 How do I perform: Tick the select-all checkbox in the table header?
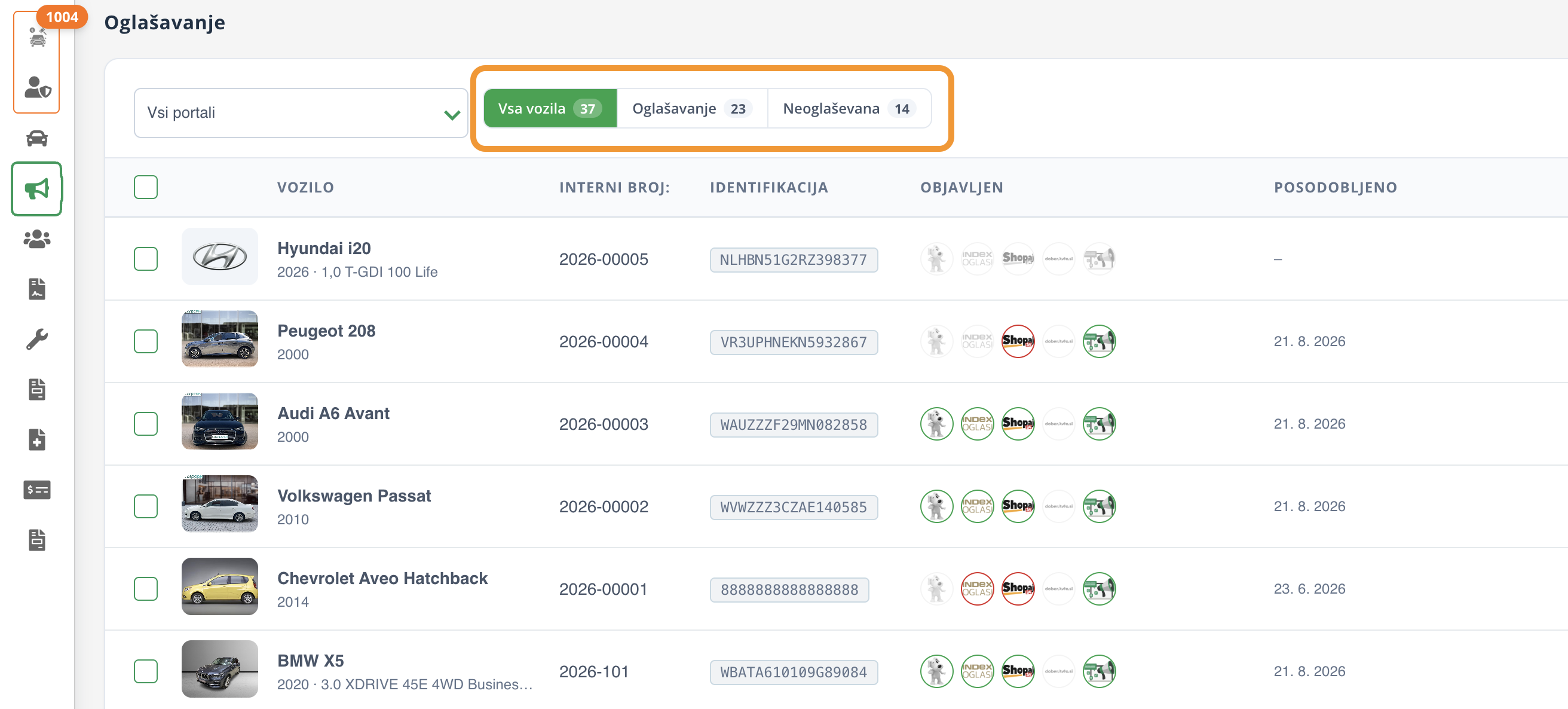point(145,187)
